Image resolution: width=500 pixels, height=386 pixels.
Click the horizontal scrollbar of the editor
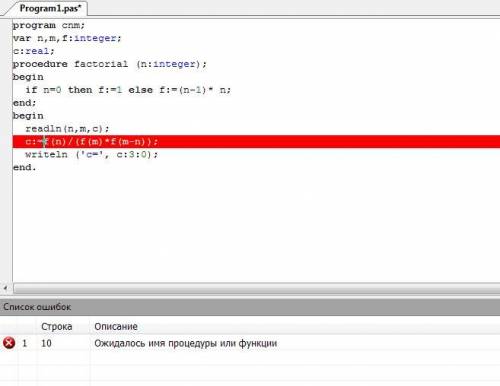[257, 288]
